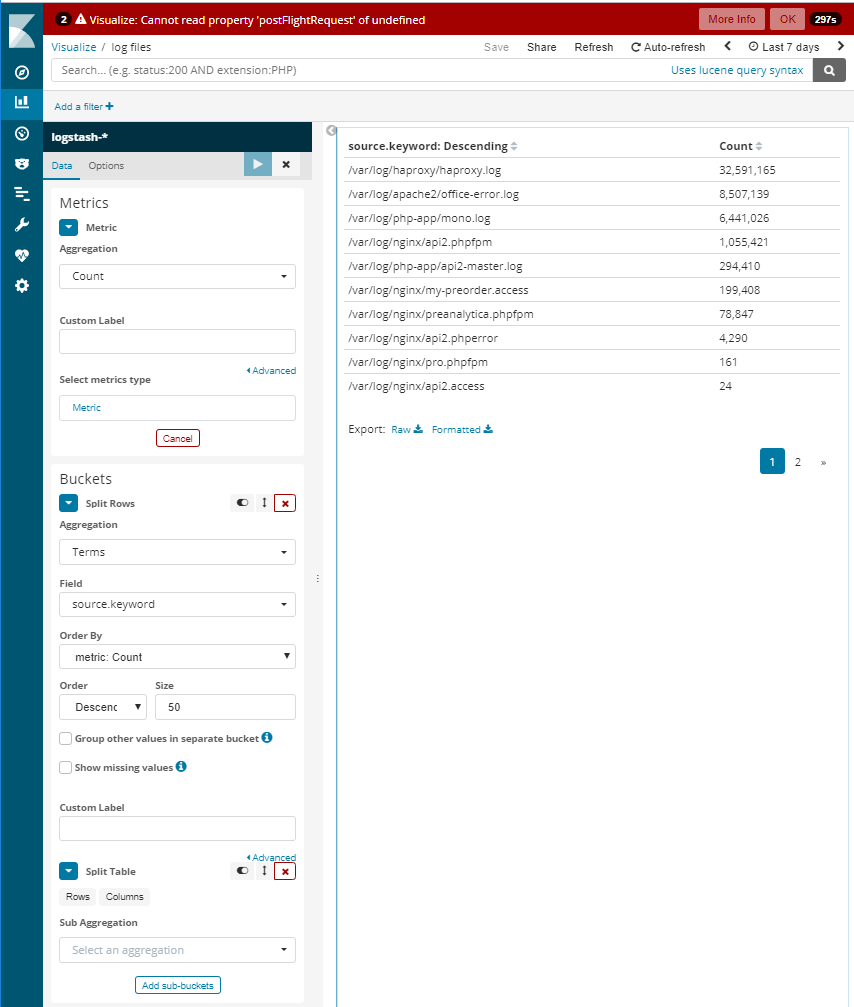Check the Show missing values box

click(66, 768)
